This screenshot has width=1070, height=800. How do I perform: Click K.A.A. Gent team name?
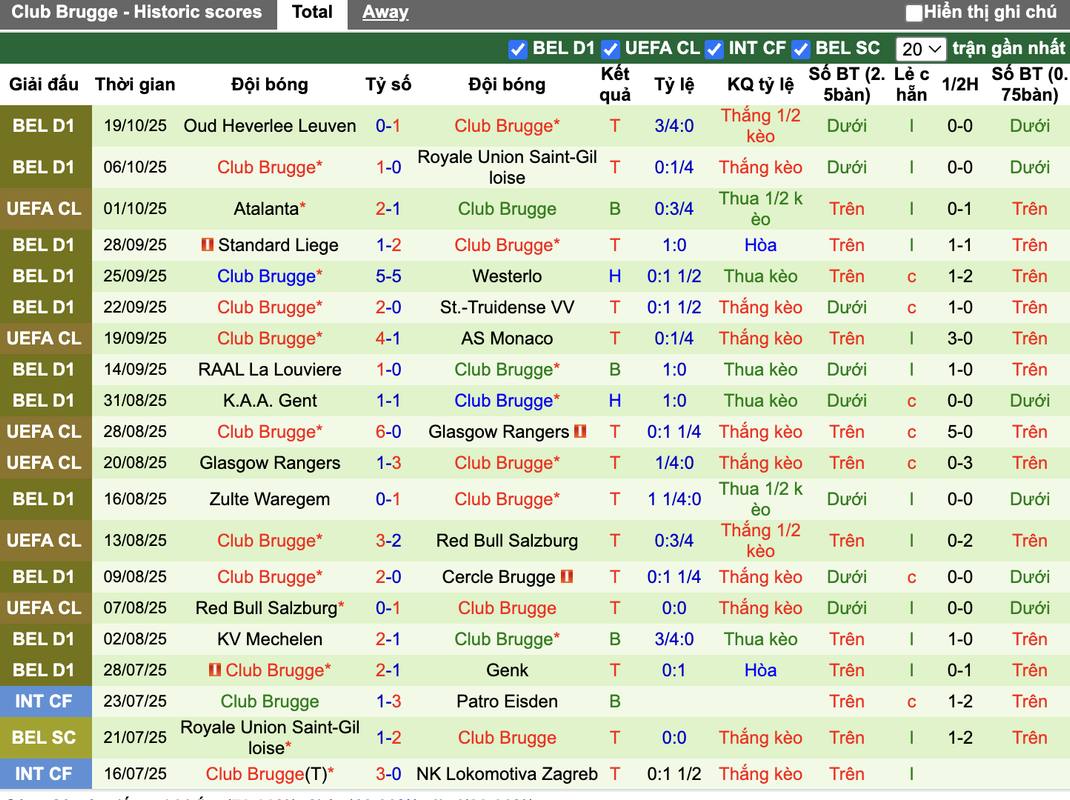[x=270, y=400]
